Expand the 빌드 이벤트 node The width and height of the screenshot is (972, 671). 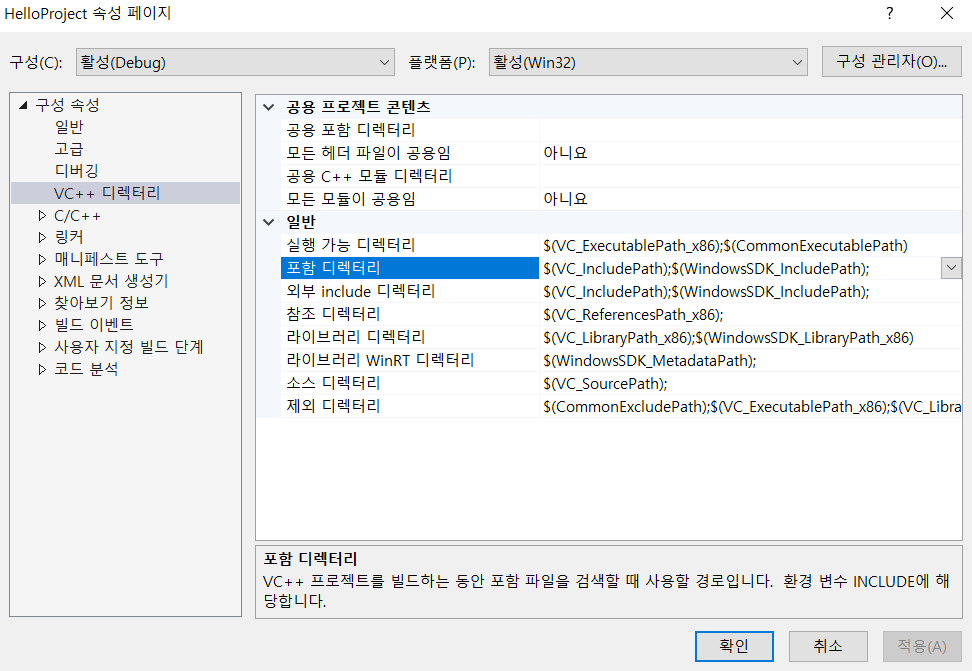[42, 325]
